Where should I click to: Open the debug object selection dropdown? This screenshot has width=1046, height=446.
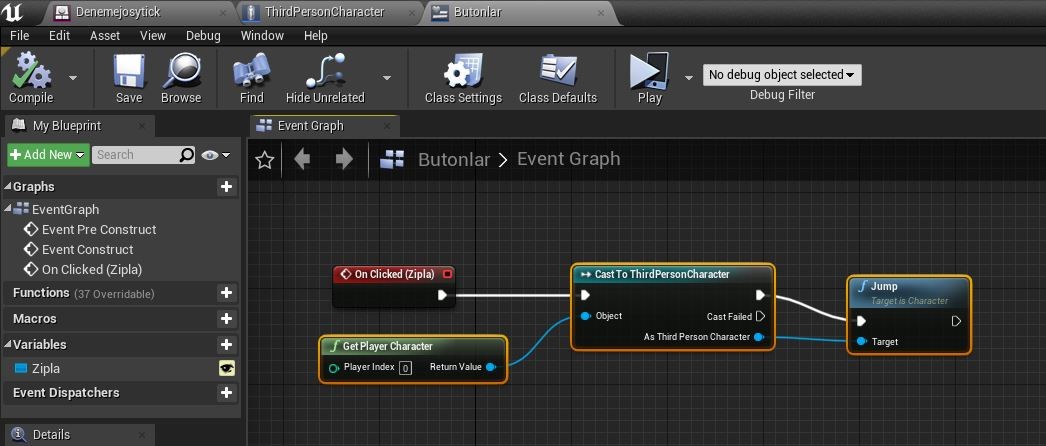click(782, 75)
